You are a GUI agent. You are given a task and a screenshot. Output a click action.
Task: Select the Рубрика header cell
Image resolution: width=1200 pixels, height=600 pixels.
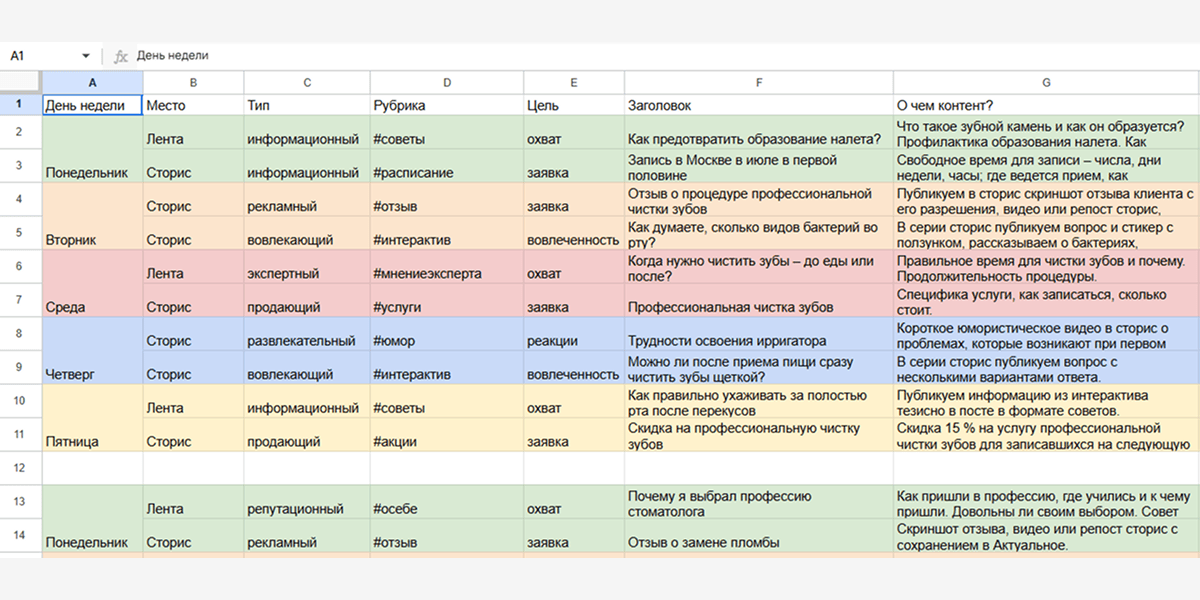coord(446,105)
